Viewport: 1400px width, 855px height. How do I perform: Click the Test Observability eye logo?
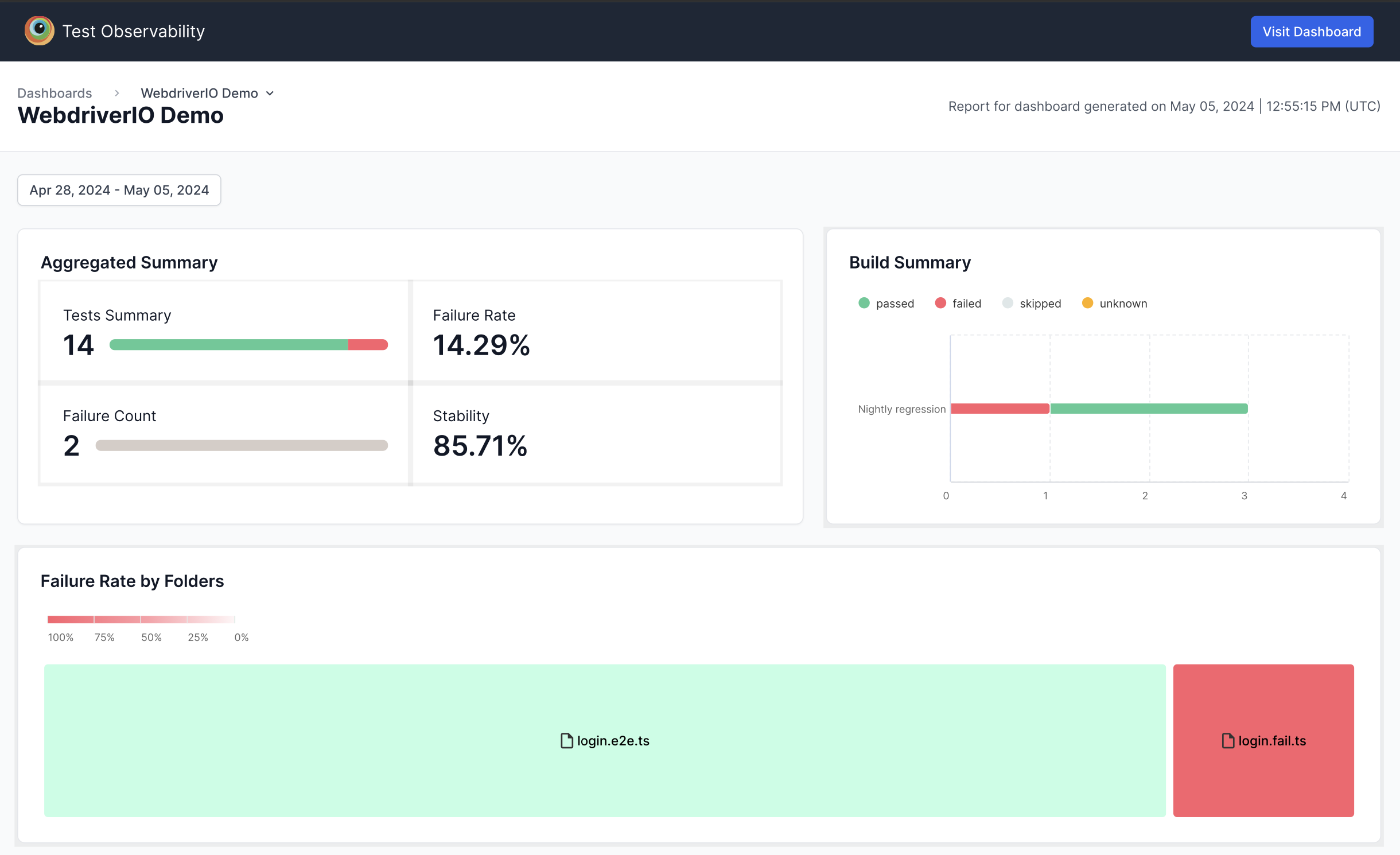tap(39, 30)
